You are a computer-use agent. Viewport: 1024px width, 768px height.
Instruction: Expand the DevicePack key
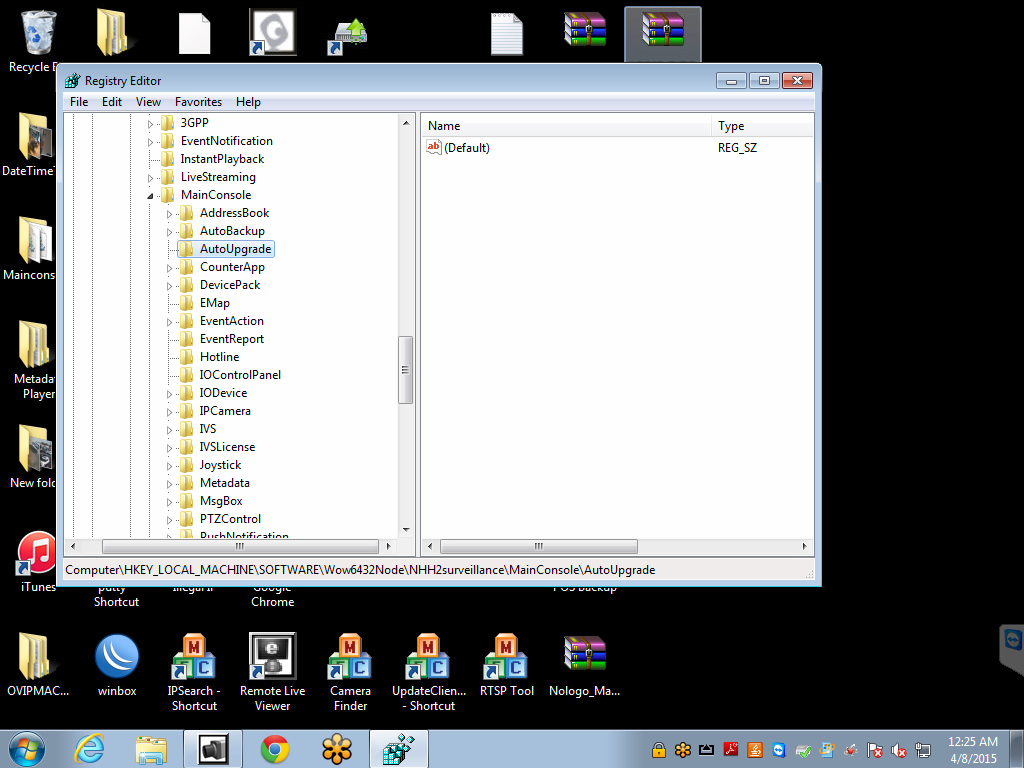pyautogui.click(x=169, y=286)
